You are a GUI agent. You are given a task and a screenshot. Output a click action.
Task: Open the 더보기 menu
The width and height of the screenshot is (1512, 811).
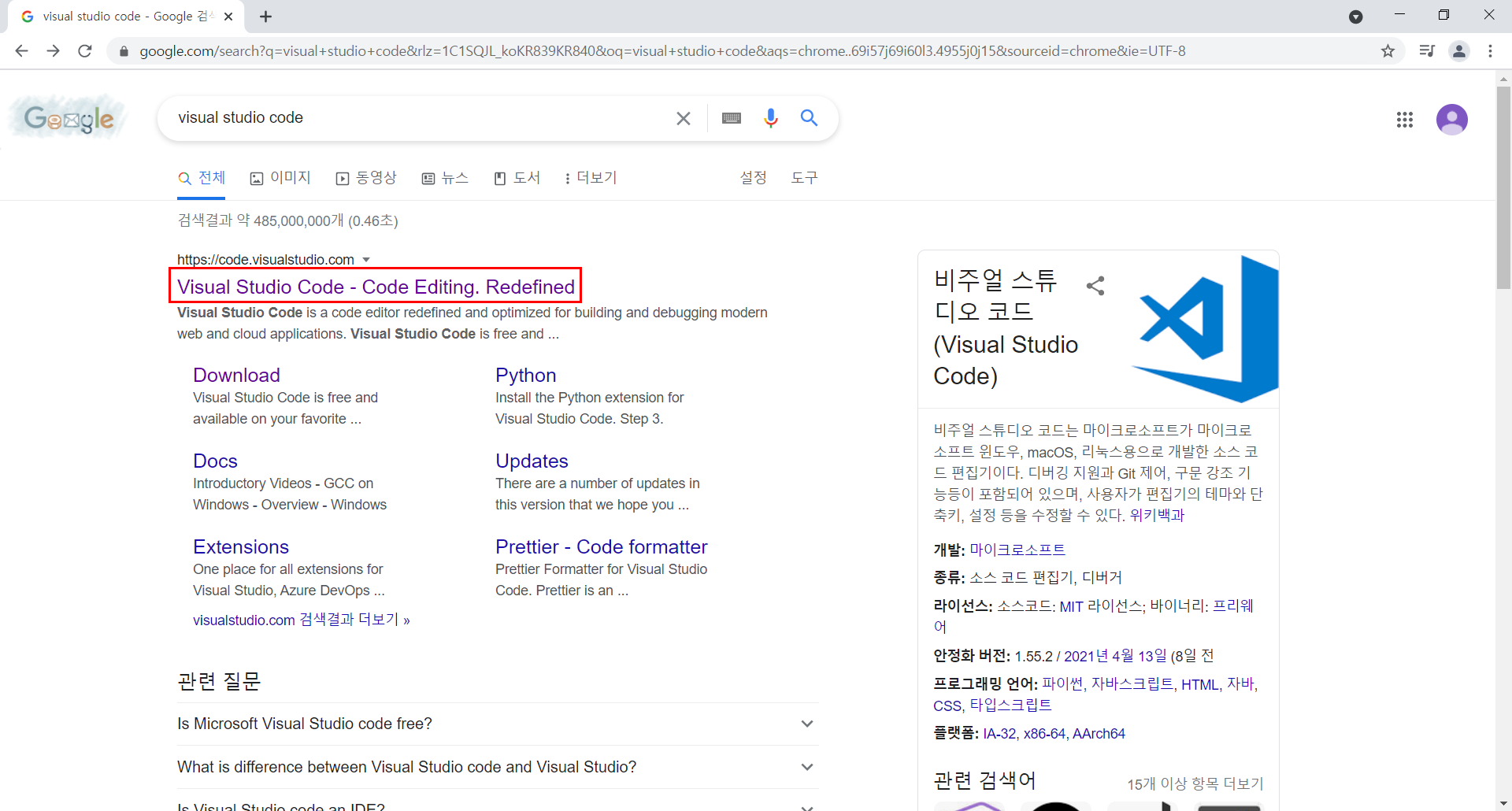(591, 178)
